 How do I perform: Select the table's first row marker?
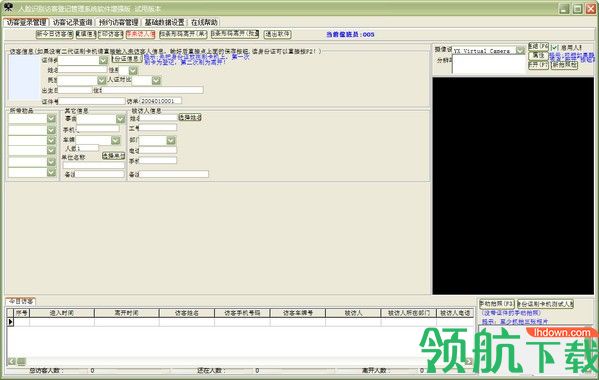[10, 322]
